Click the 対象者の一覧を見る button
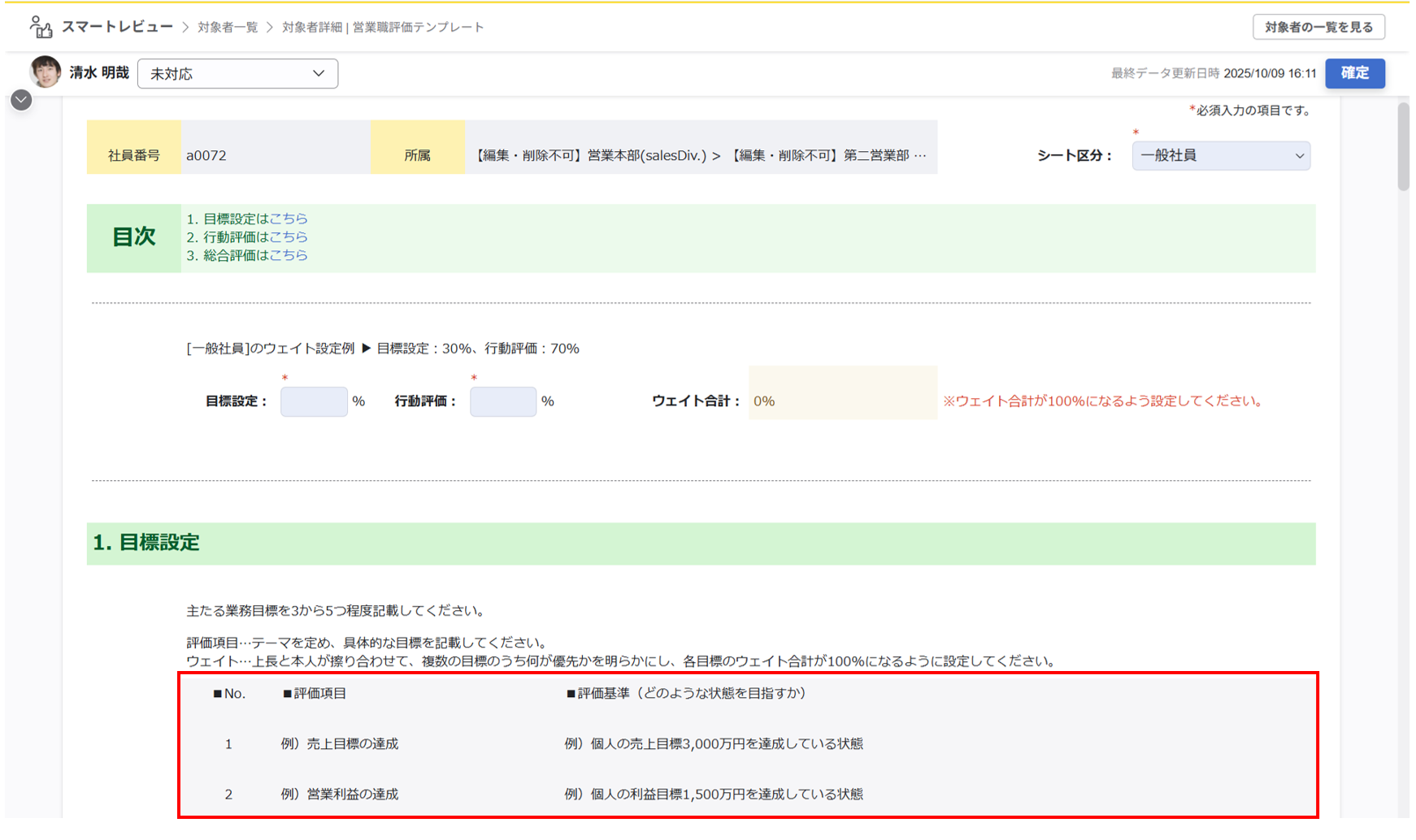This screenshot has height=840, width=1416. pyautogui.click(x=1318, y=27)
